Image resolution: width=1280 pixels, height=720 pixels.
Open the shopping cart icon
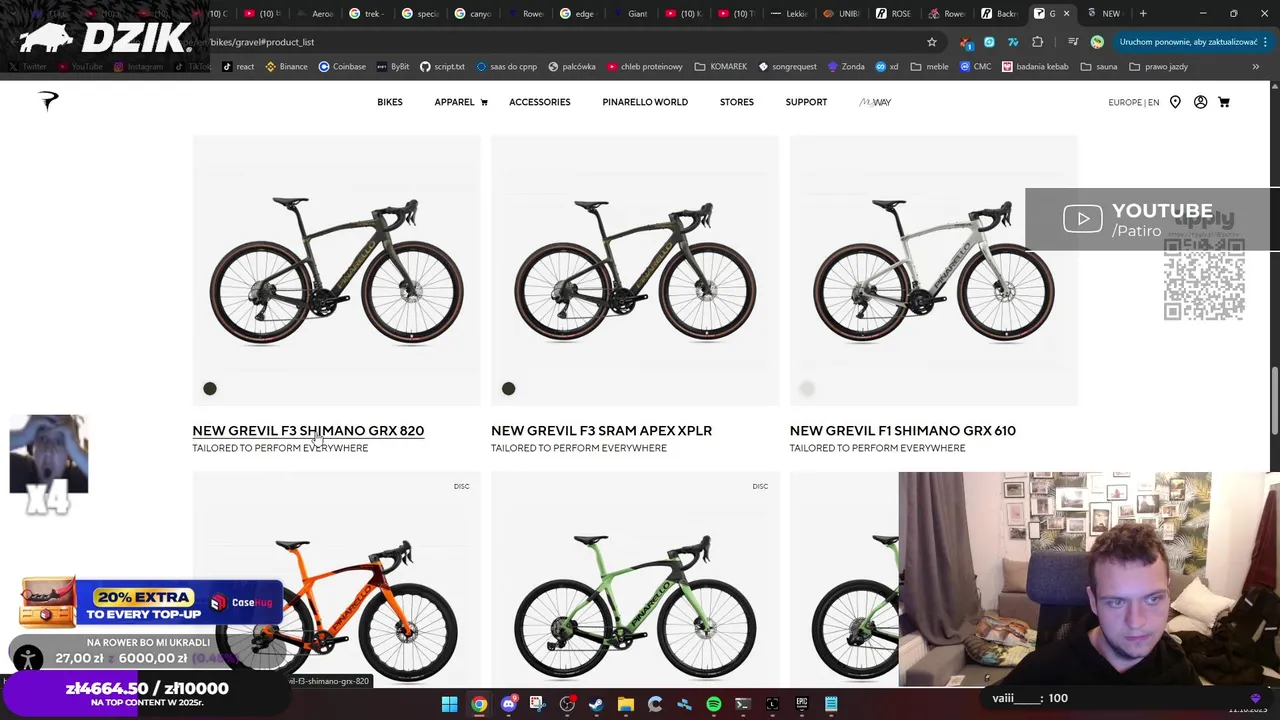point(1224,102)
